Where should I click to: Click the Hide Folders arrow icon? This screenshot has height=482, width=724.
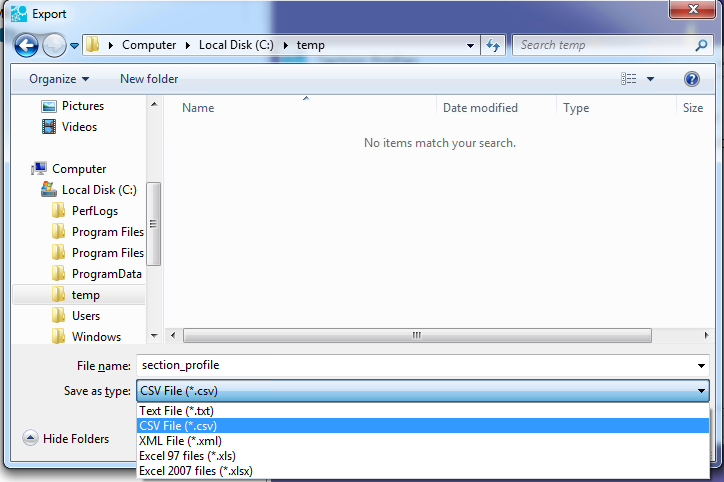click(x=29, y=438)
